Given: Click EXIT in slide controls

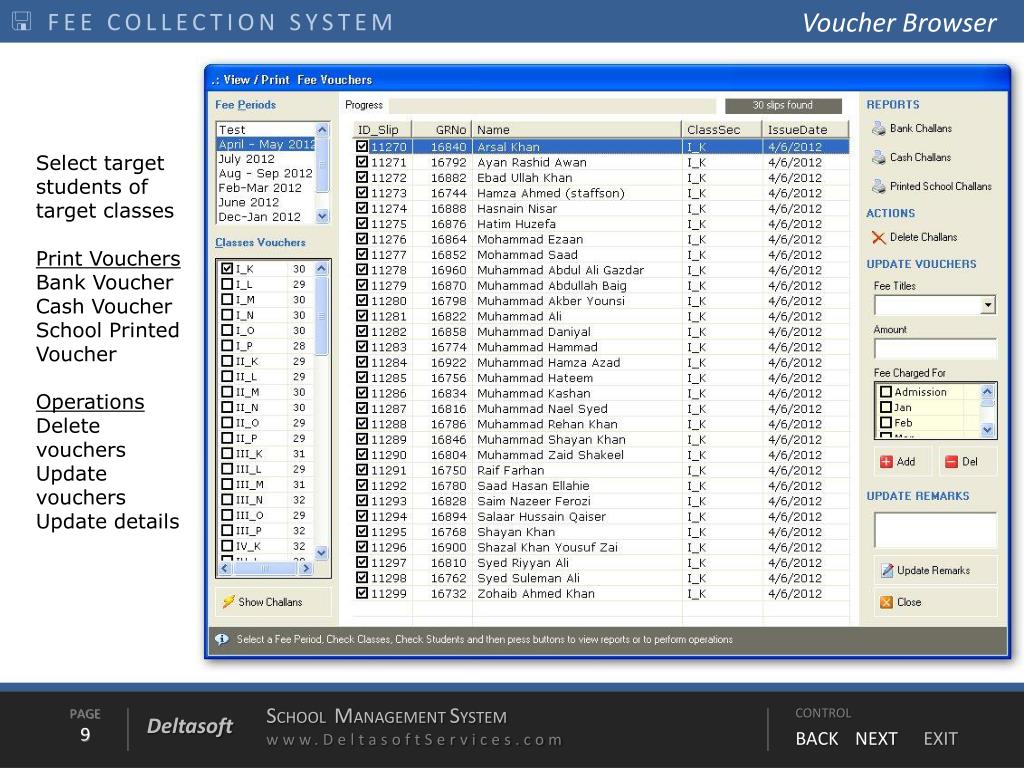Looking at the screenshot, I should (940, 739).
